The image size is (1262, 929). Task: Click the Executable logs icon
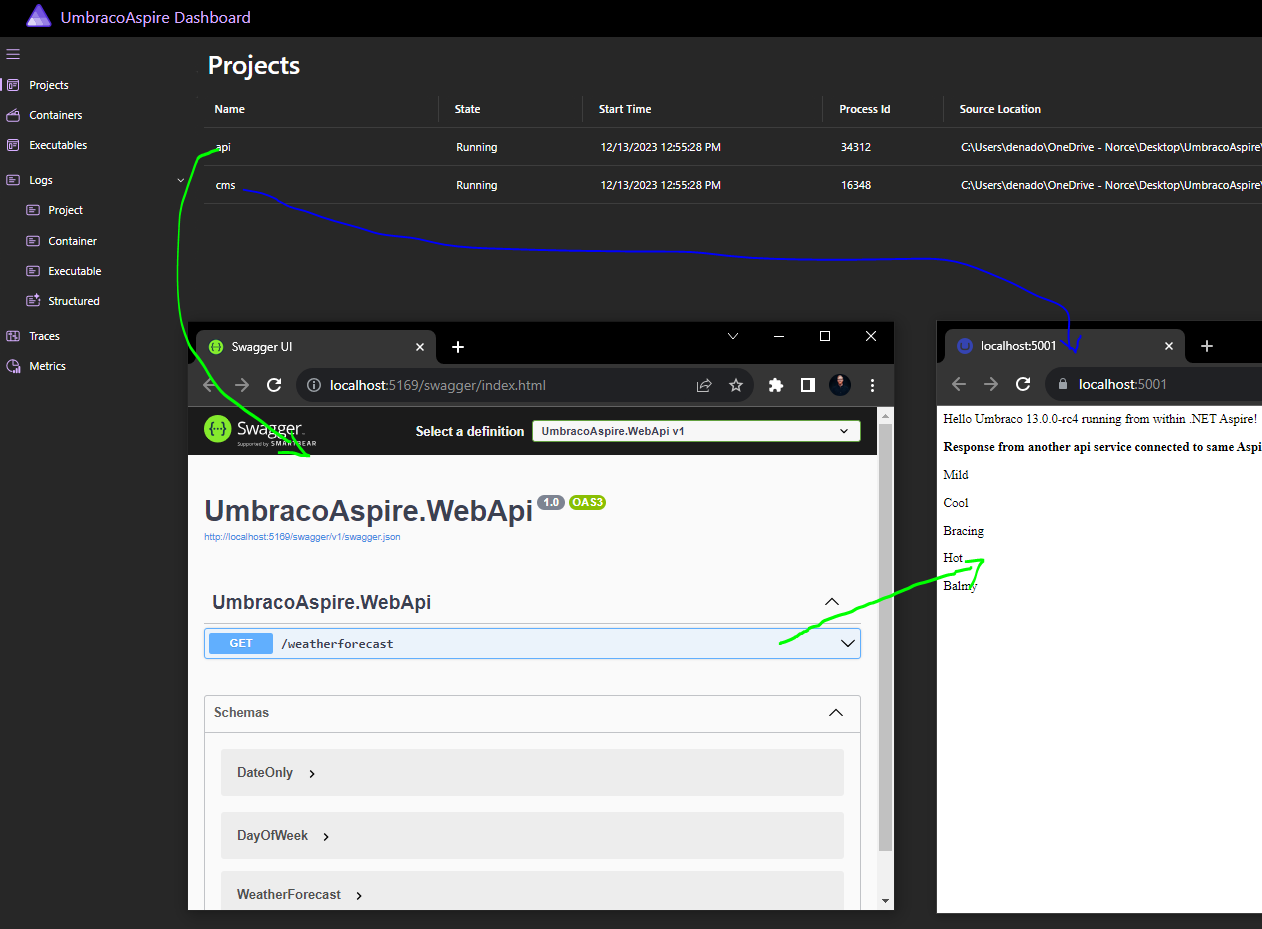point(32,271)
